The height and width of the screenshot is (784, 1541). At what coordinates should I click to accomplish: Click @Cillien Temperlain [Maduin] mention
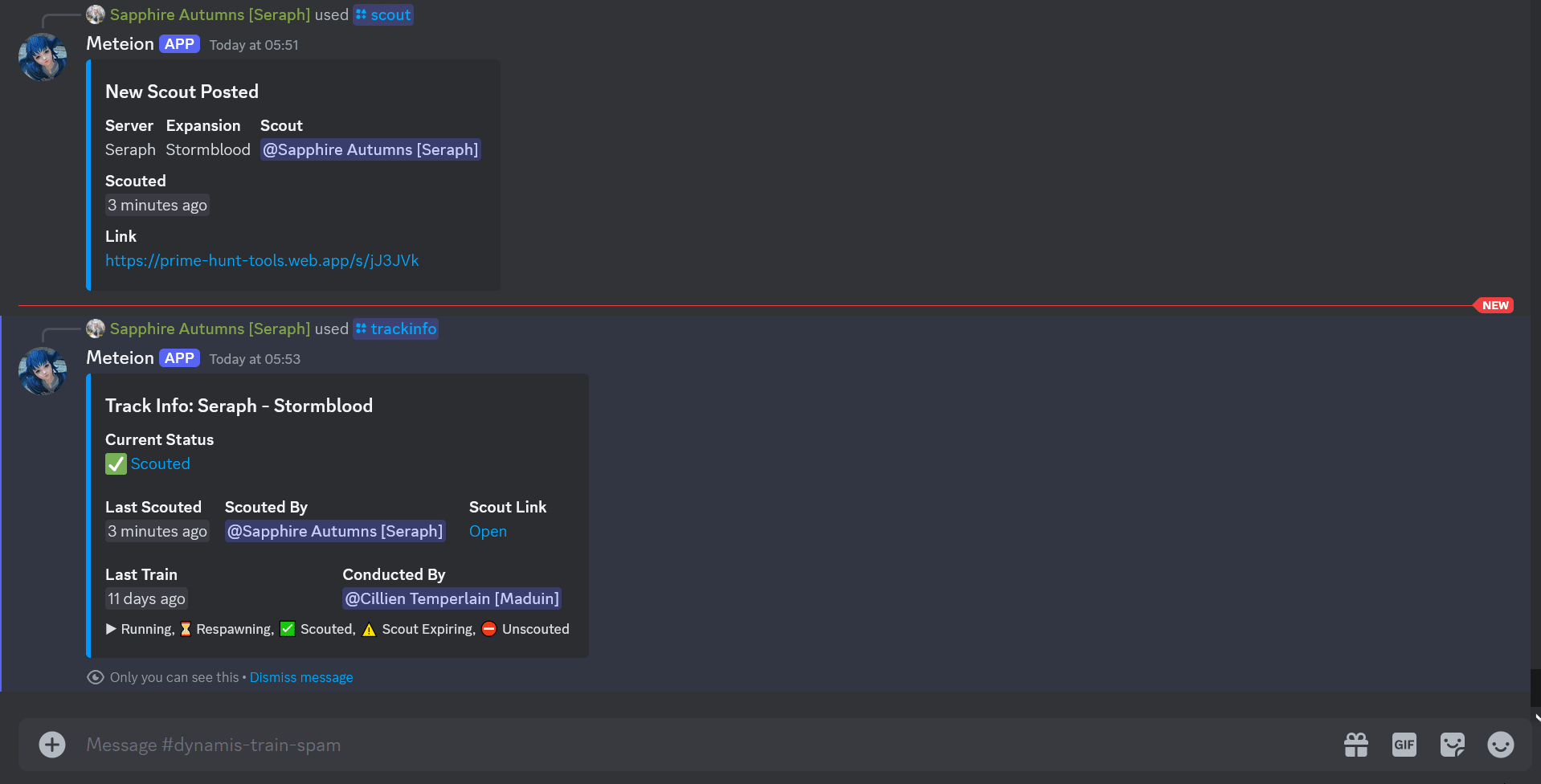point(452,599)
